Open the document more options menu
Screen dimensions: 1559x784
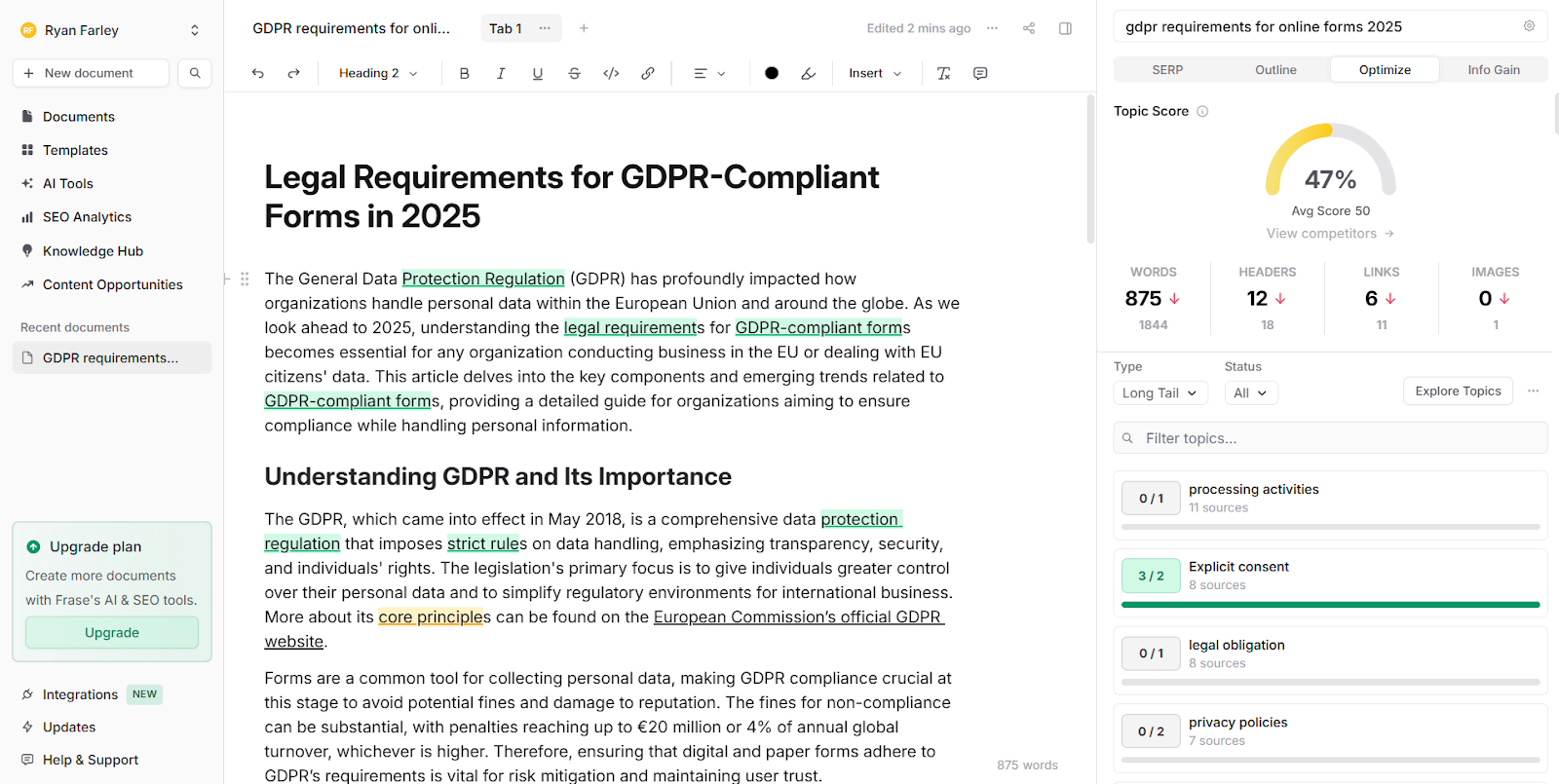pyautogui.click(x=992, y=28)
